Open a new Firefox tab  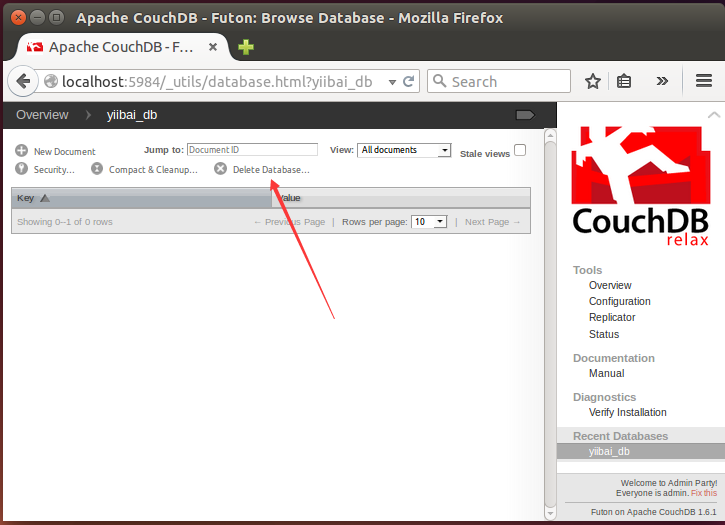[246, 47]
